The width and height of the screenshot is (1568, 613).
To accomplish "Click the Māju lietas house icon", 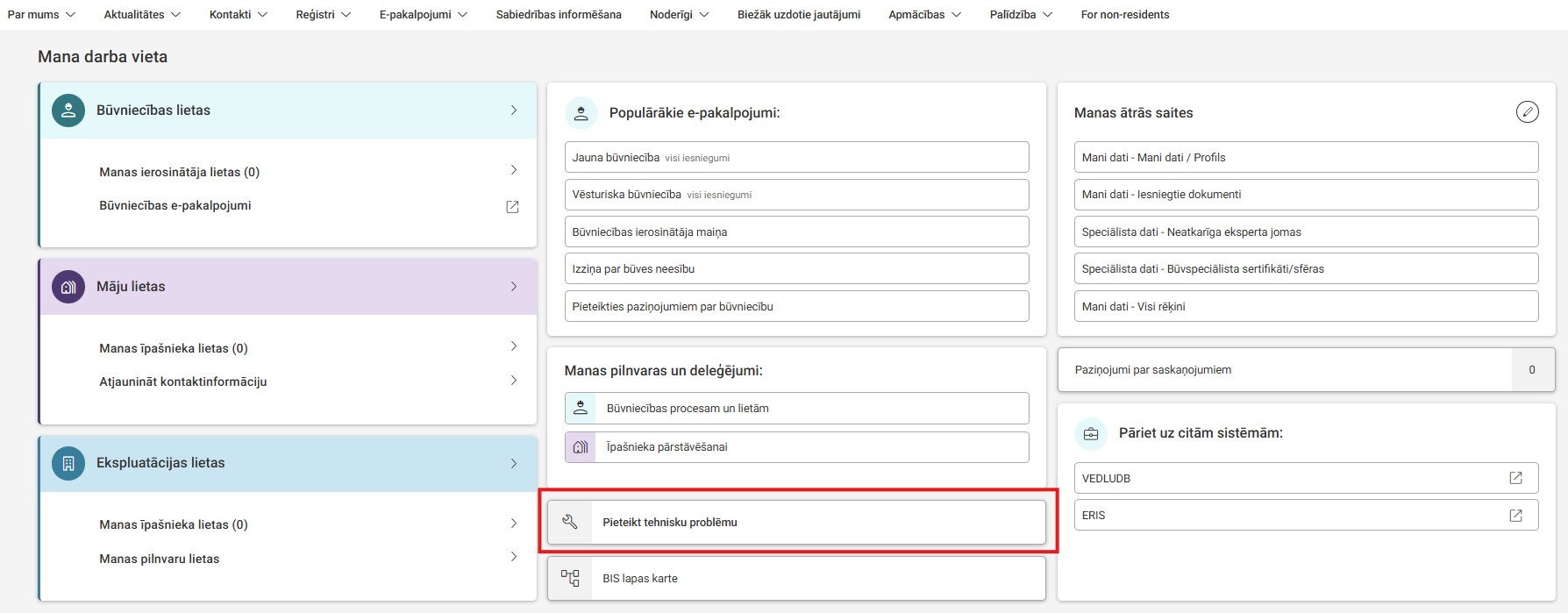I will point(68,287).
